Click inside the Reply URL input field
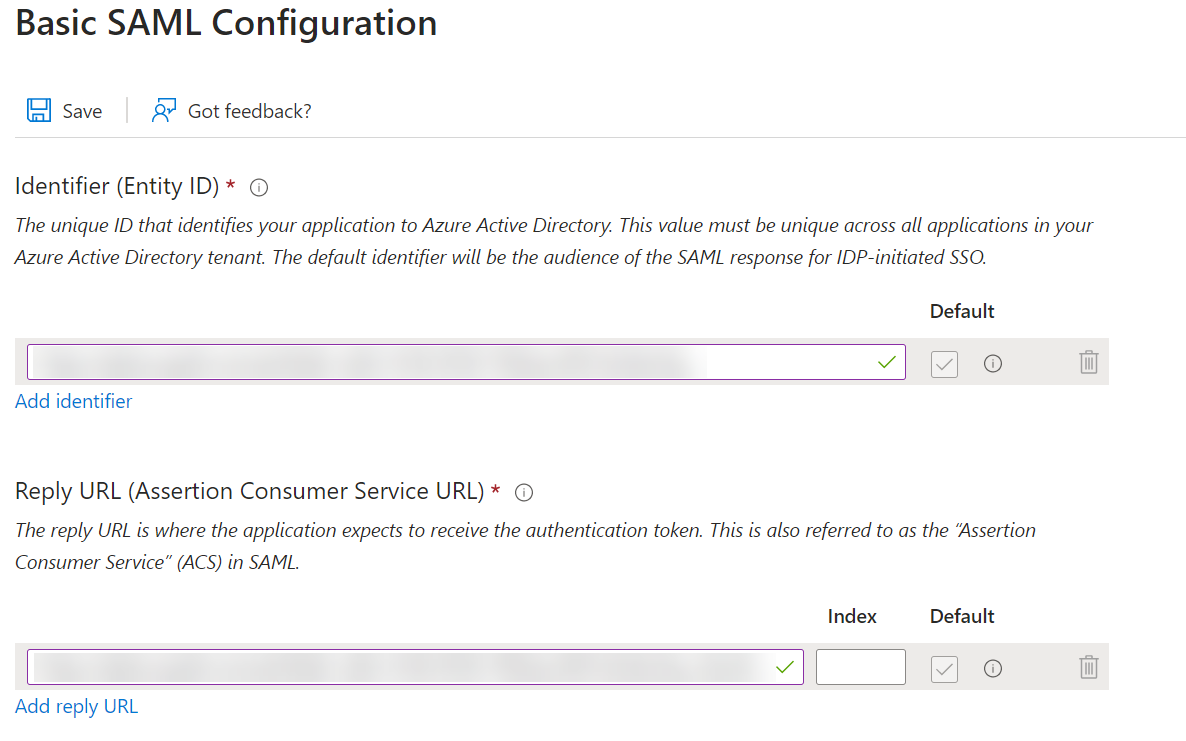The width and height of the screenshot is (1186, 741). [x=400, y=667]
